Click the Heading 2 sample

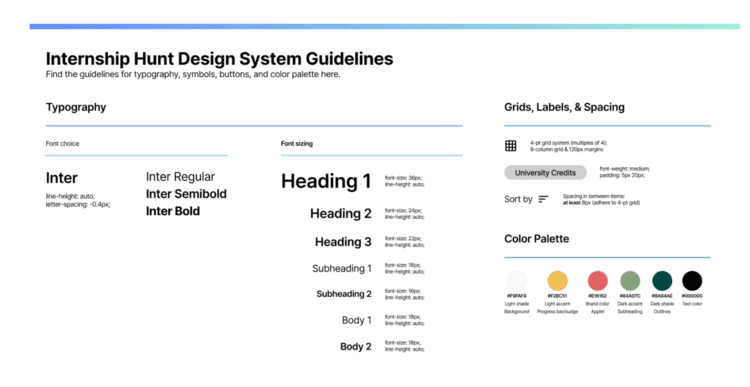341,213
